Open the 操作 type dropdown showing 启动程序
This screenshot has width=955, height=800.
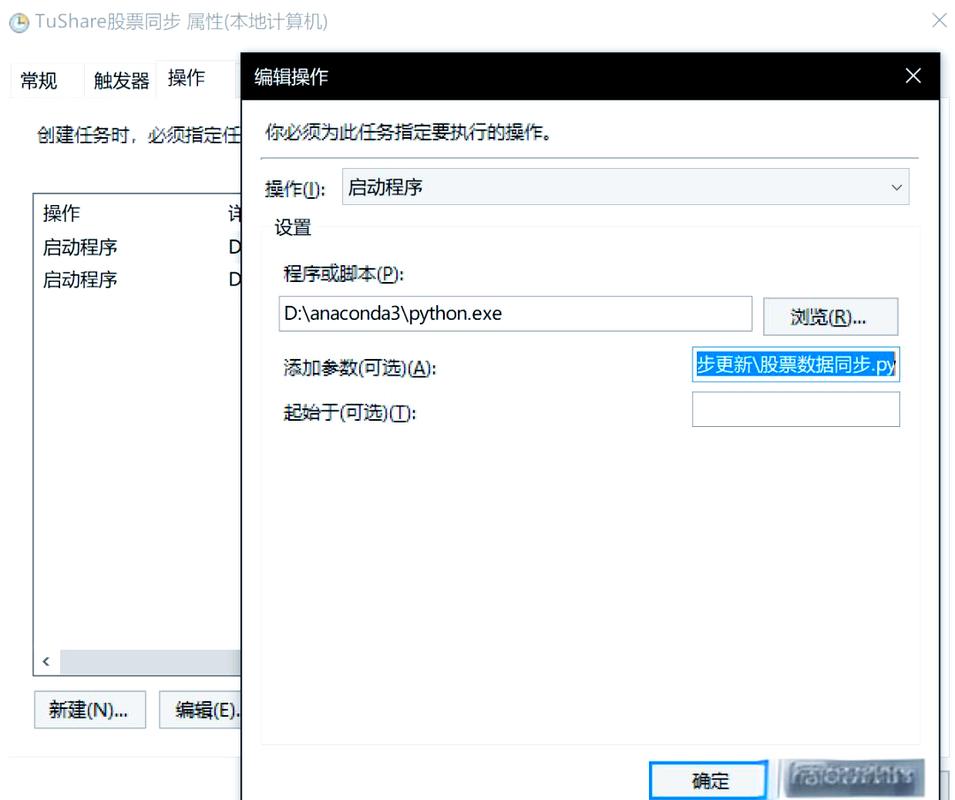click(625, 187)
